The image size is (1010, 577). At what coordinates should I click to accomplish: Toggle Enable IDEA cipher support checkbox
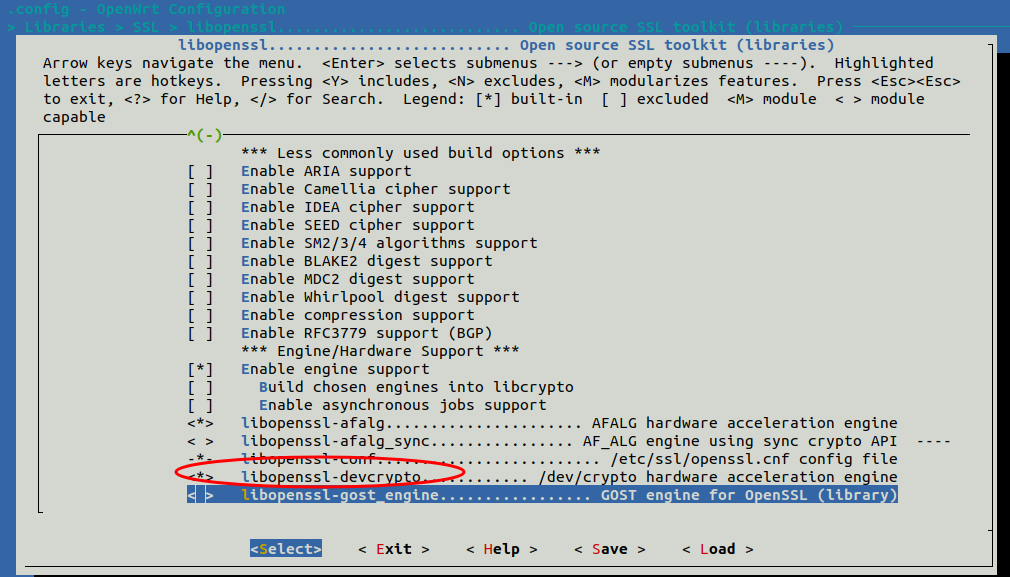click(x=200, y=207)
